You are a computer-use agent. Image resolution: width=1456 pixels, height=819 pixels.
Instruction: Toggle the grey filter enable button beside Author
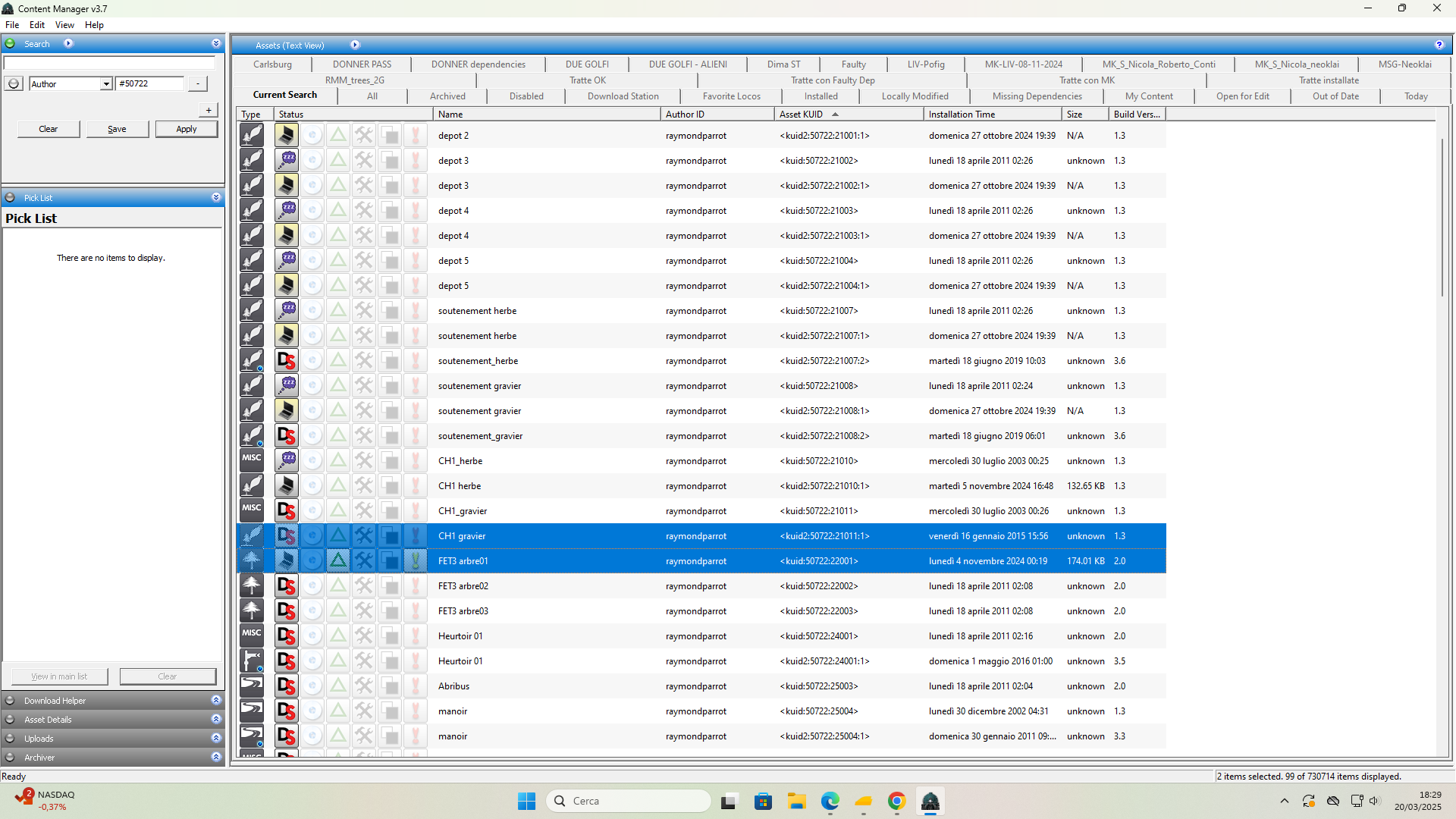14,83
